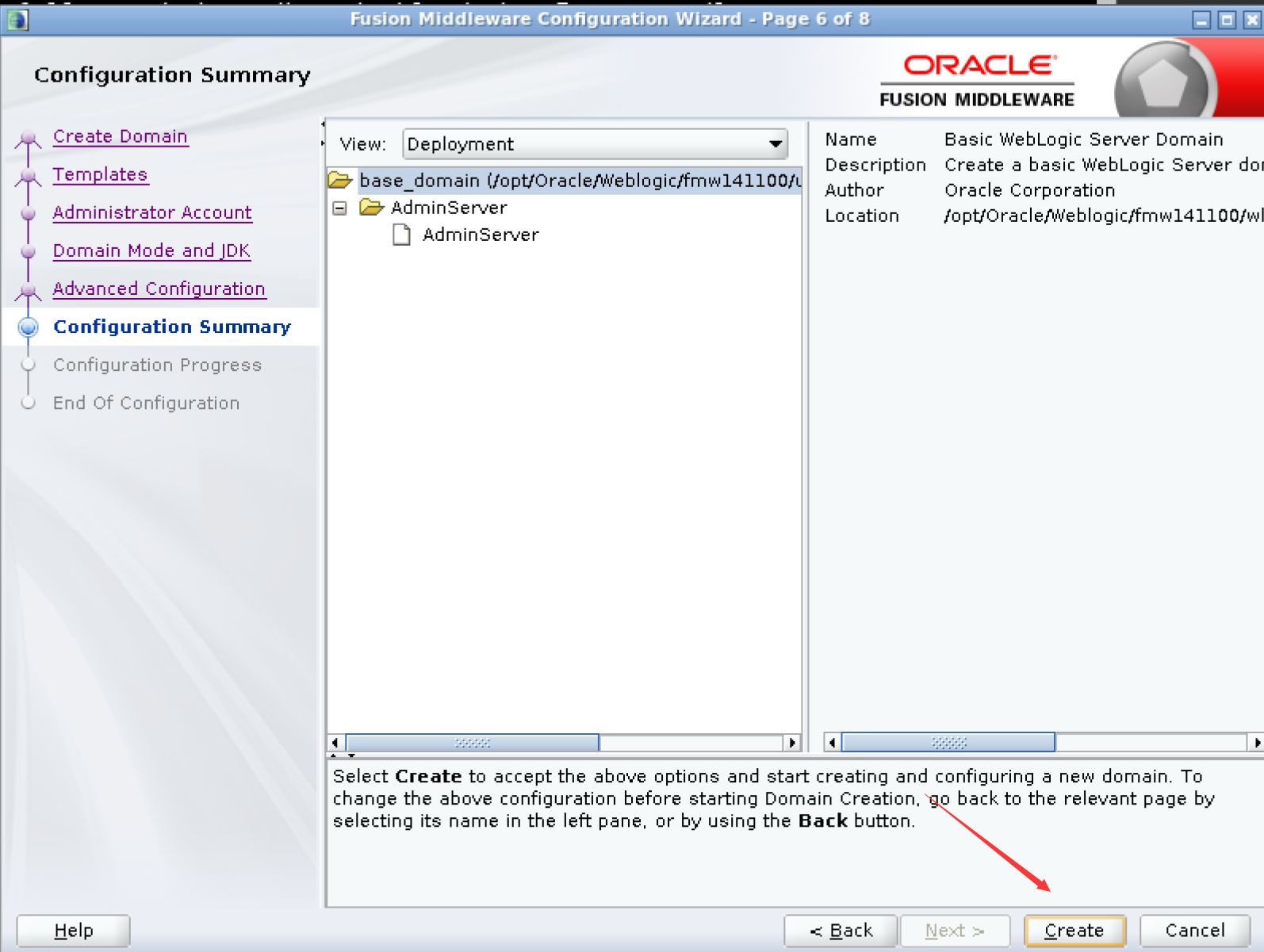Click the base_domain open folder icon
The image size is (1264, 952).
click(x=341, y=181)
